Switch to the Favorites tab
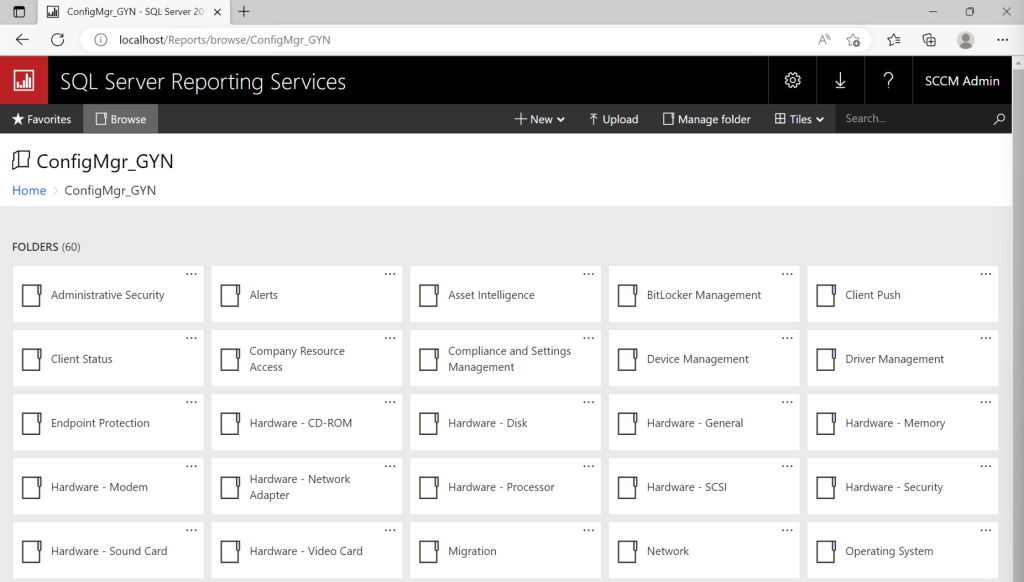The height and width of the screenshot is (582, 1024). [42, 119]
